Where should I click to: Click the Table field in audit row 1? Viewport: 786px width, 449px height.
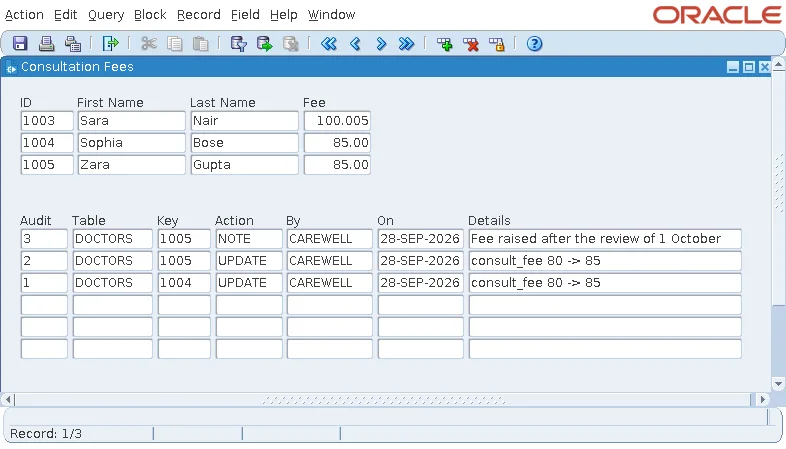(113, 283)
